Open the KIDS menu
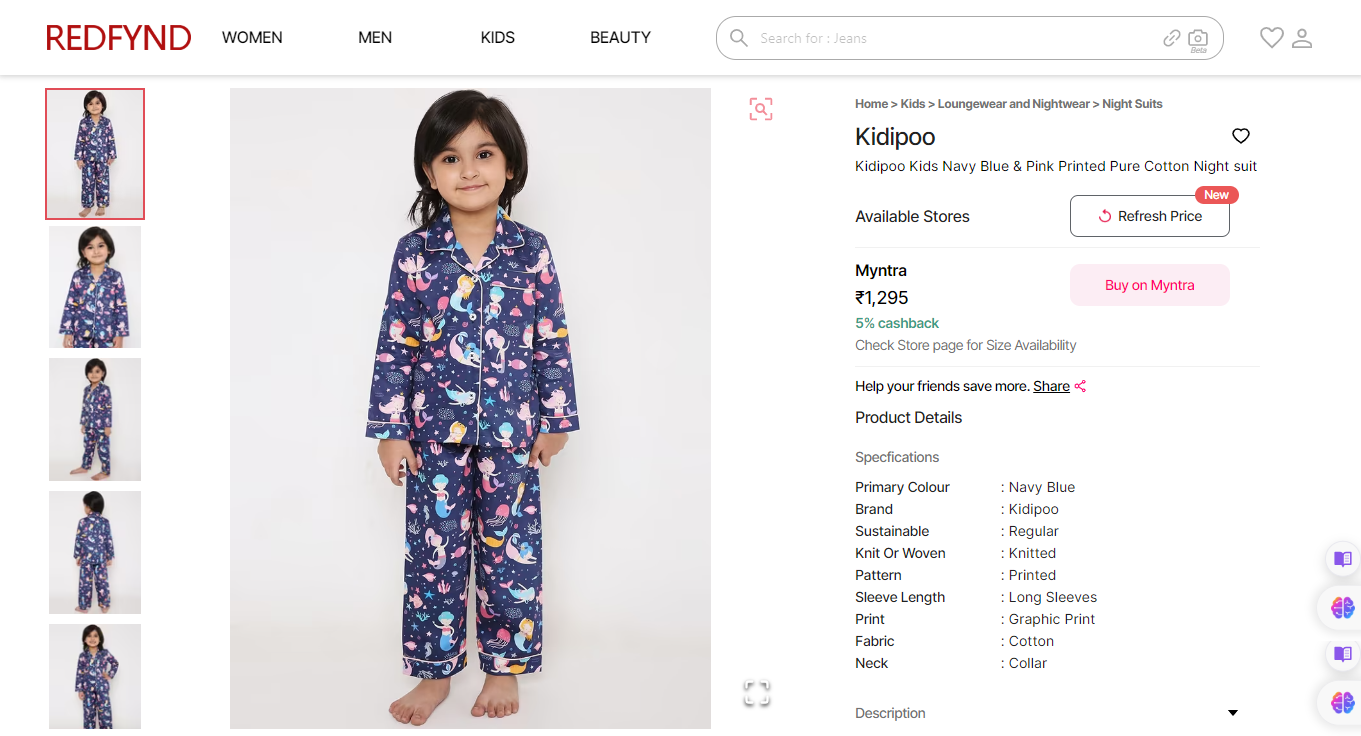 click(x=497, y=38)
